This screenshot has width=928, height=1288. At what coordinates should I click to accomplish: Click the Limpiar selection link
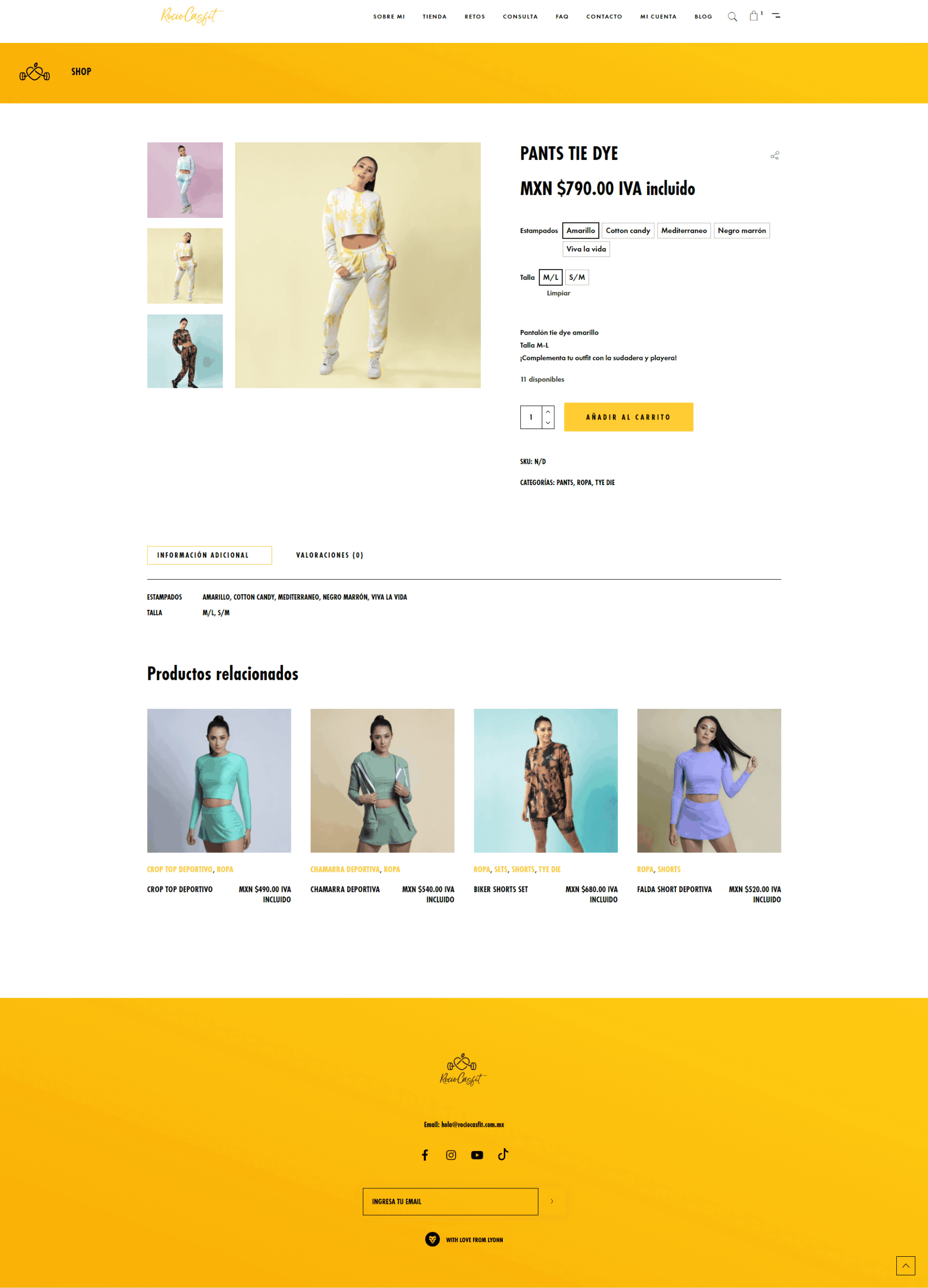[558, 293]
